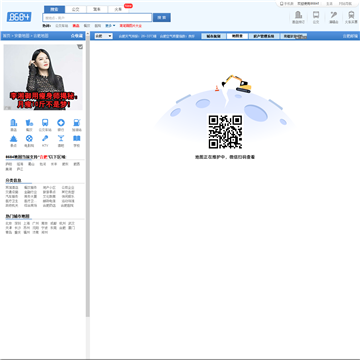
Task: Click the bus station icon in left panel
Action: 45,123
